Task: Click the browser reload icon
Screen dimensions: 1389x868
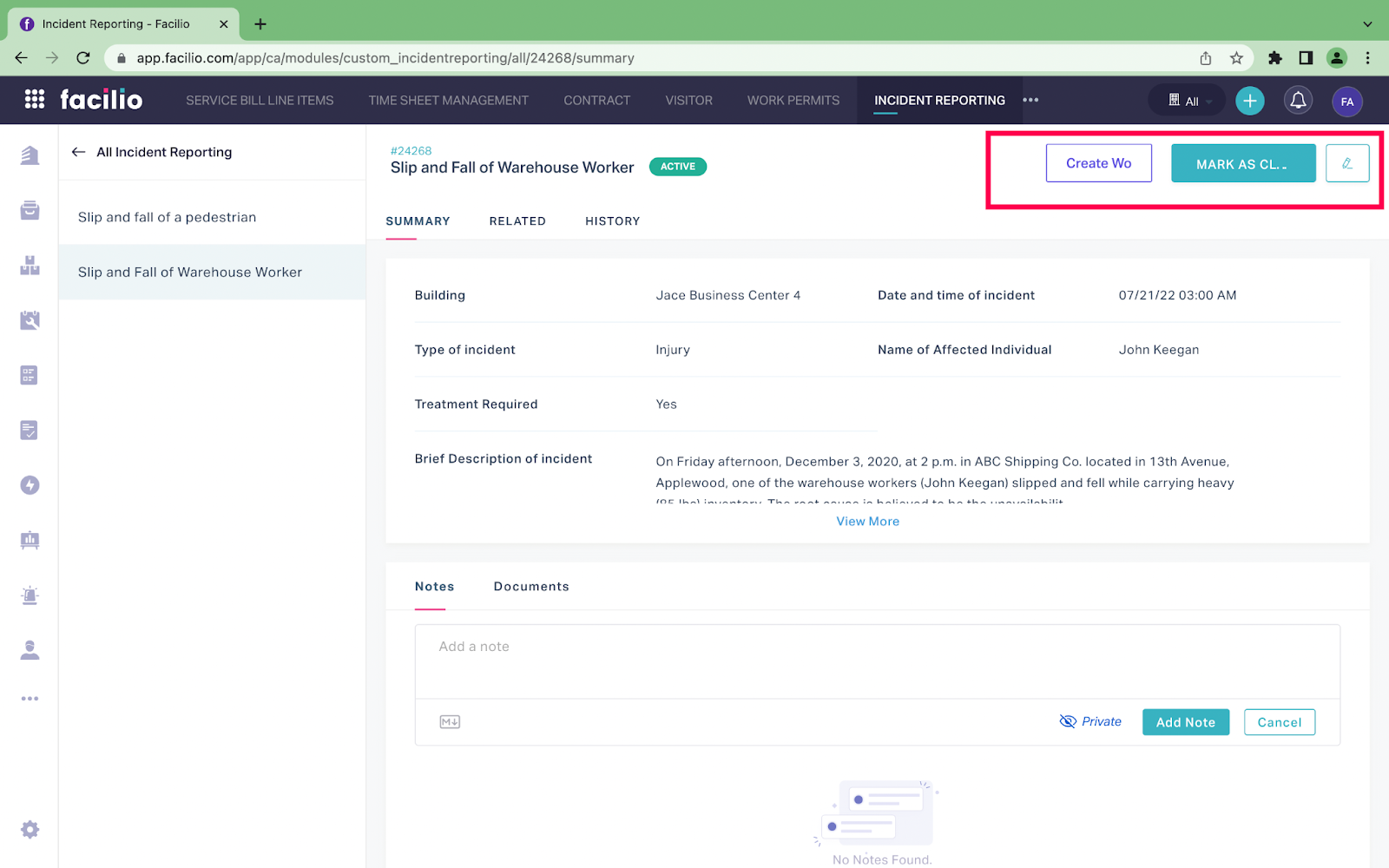Action: pos(83,58)
